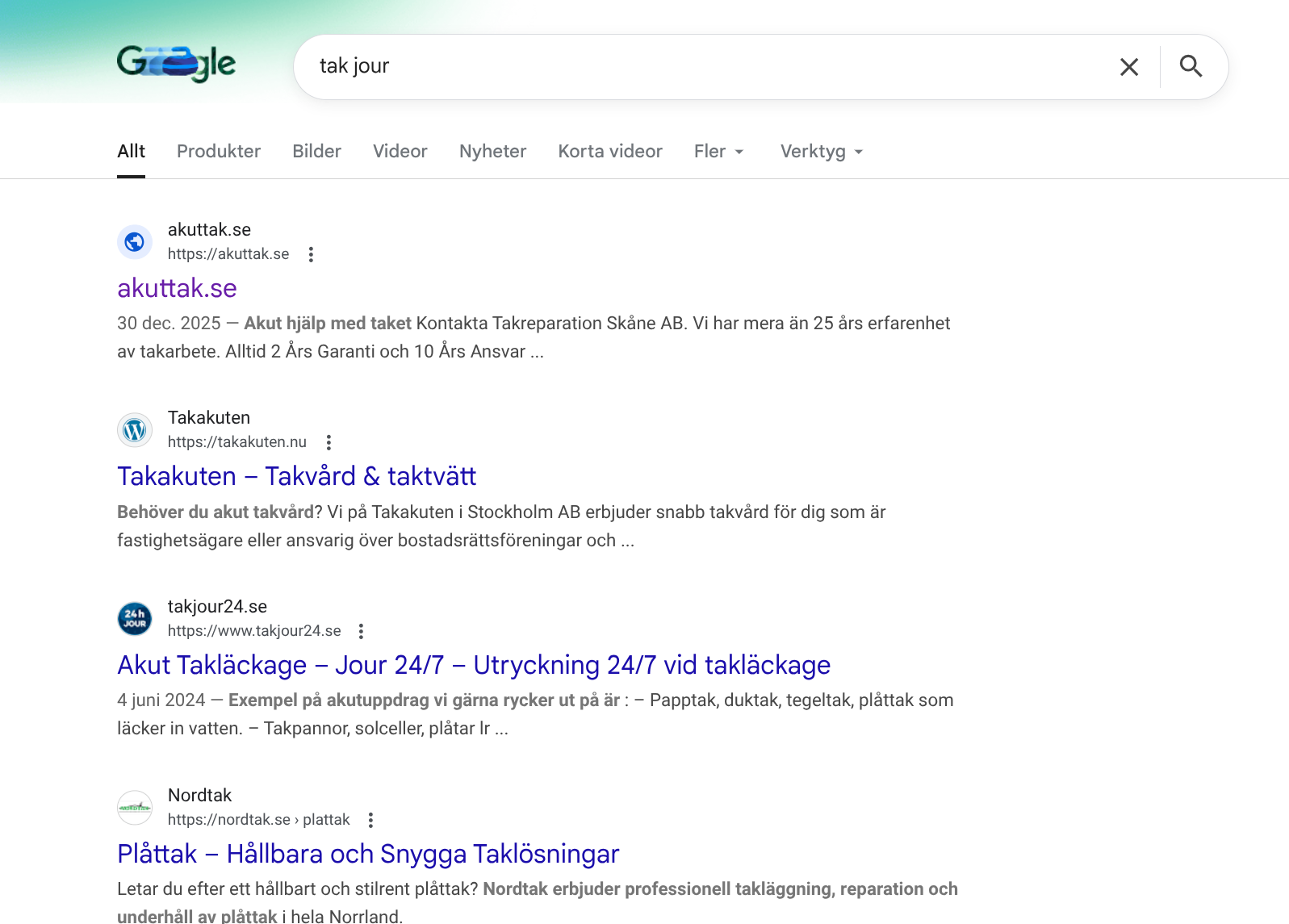
Task: Click the nordtak.se › plattak URL text
Action: coord(259,820)
